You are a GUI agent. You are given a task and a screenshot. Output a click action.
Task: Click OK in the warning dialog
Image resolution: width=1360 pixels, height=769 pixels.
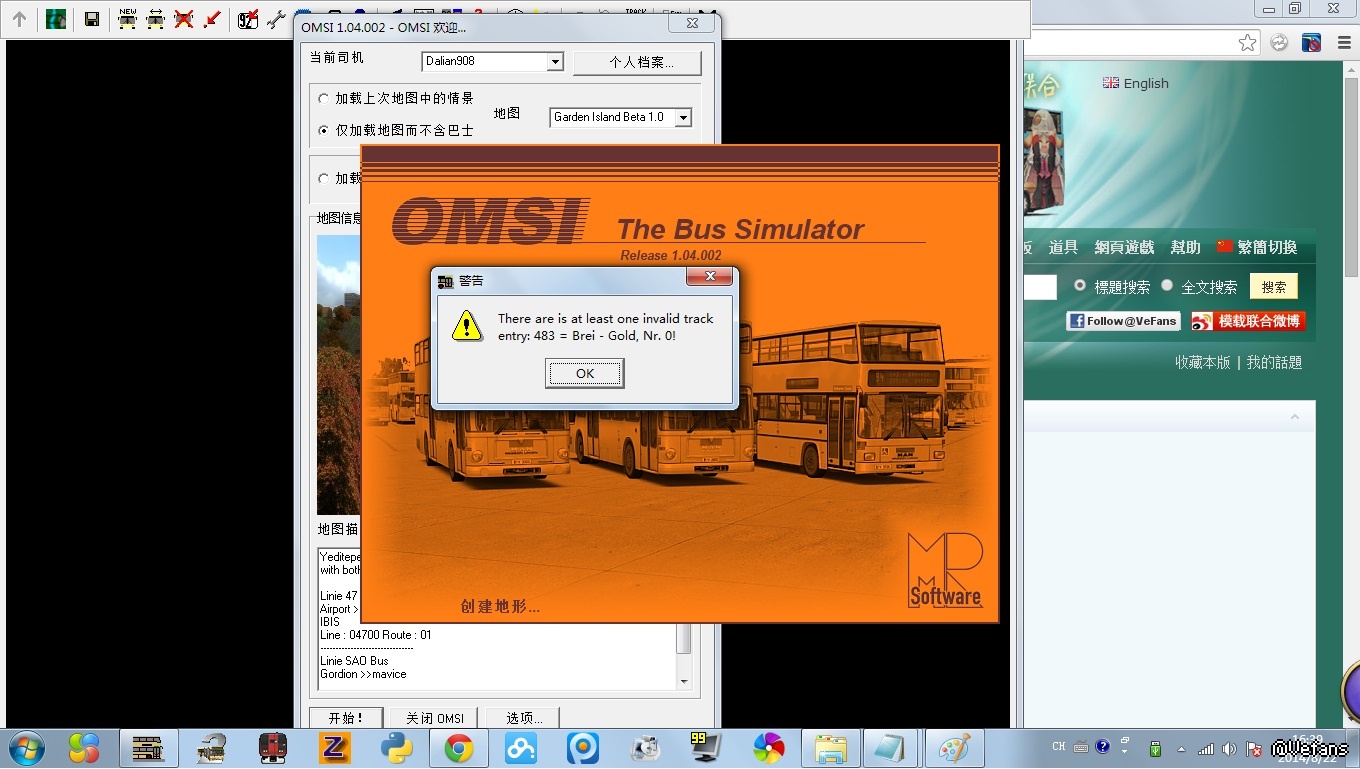585,374
